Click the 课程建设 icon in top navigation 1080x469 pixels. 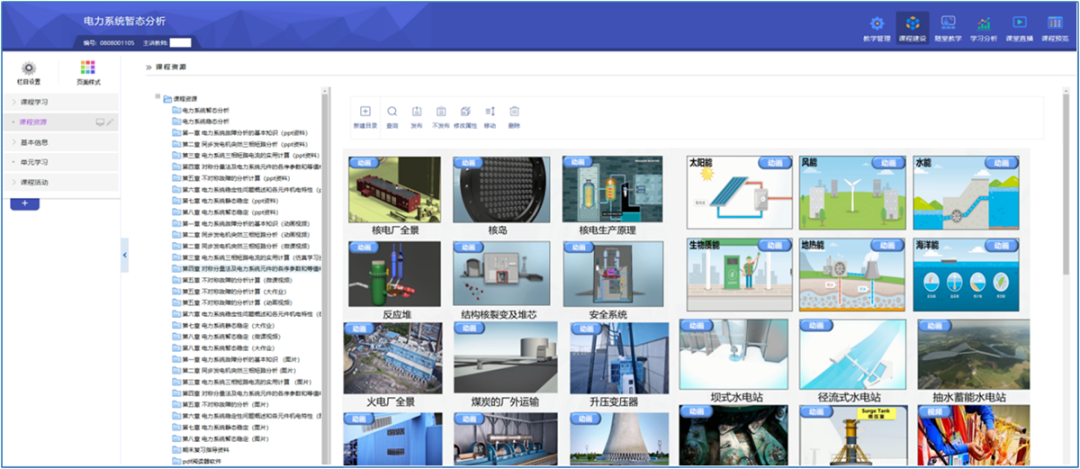912,23
